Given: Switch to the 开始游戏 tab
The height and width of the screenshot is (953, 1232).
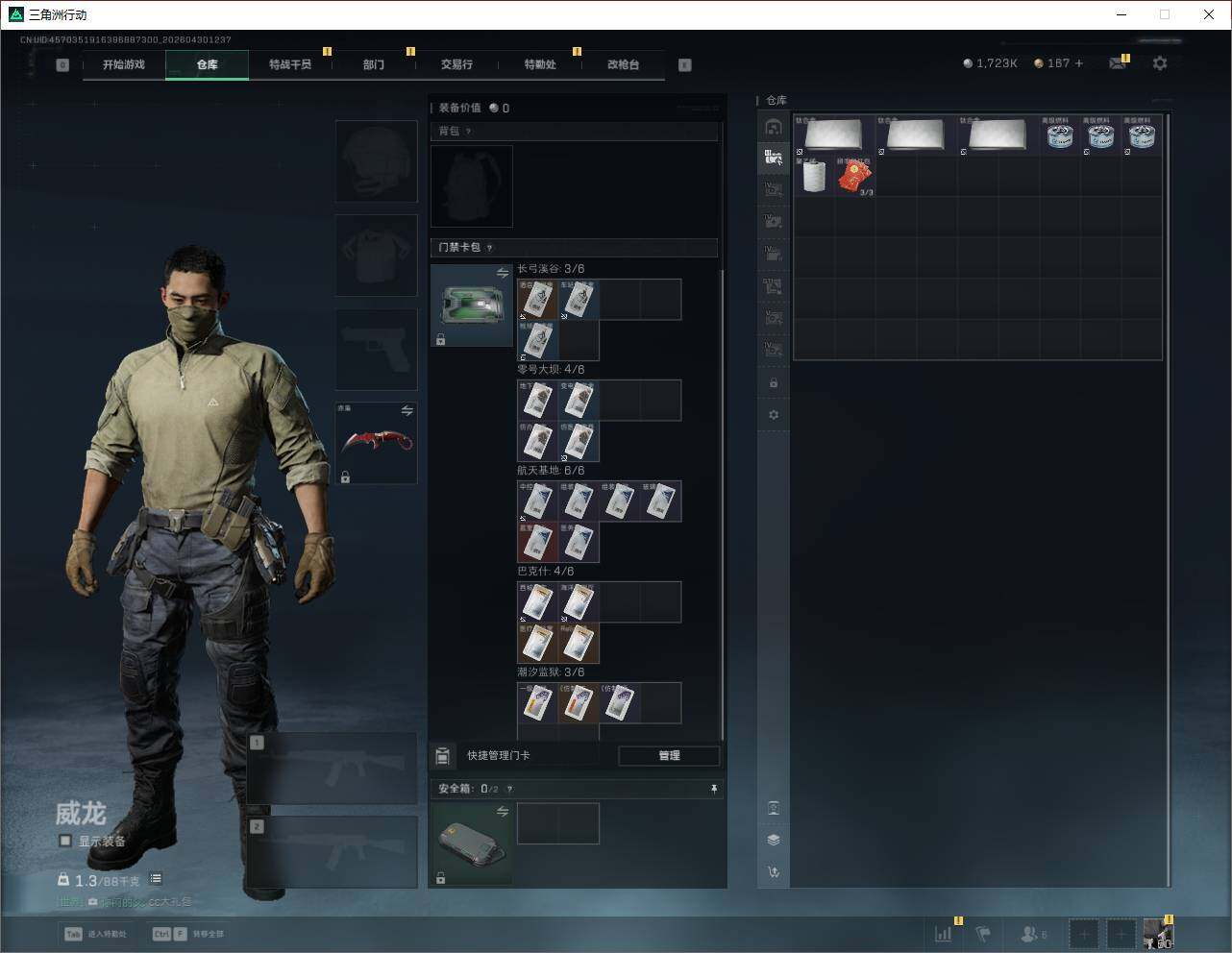Looking at the screenshot, I should (124, 64).
